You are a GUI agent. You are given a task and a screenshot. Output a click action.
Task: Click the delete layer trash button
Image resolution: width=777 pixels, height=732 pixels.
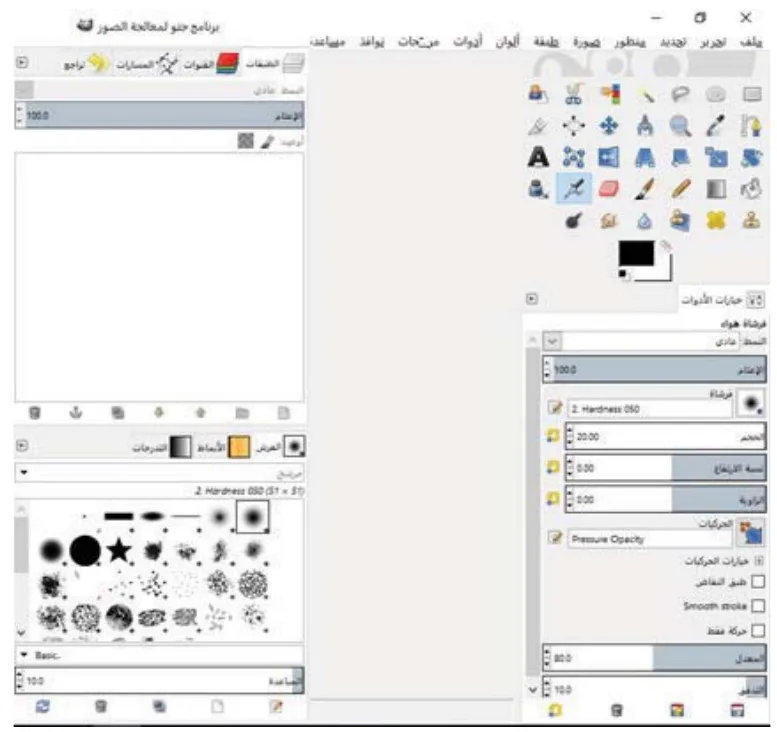click(35, 413)
